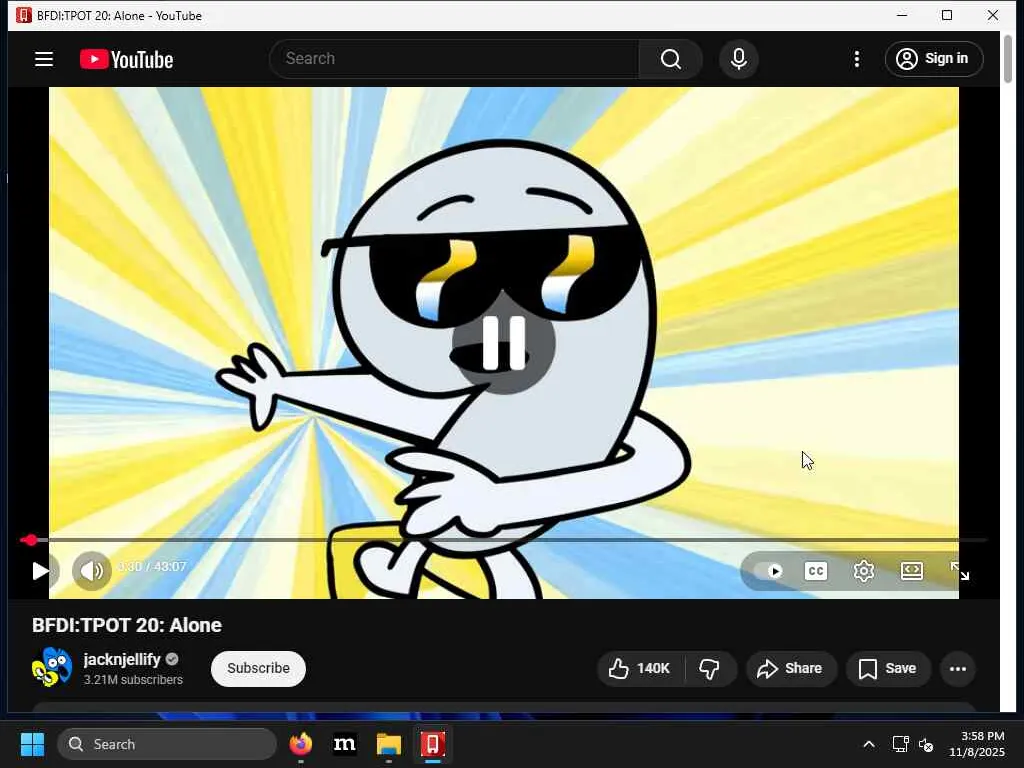
Task: Click the 3.21M subscribers text
Action: [x=133, y=680]
